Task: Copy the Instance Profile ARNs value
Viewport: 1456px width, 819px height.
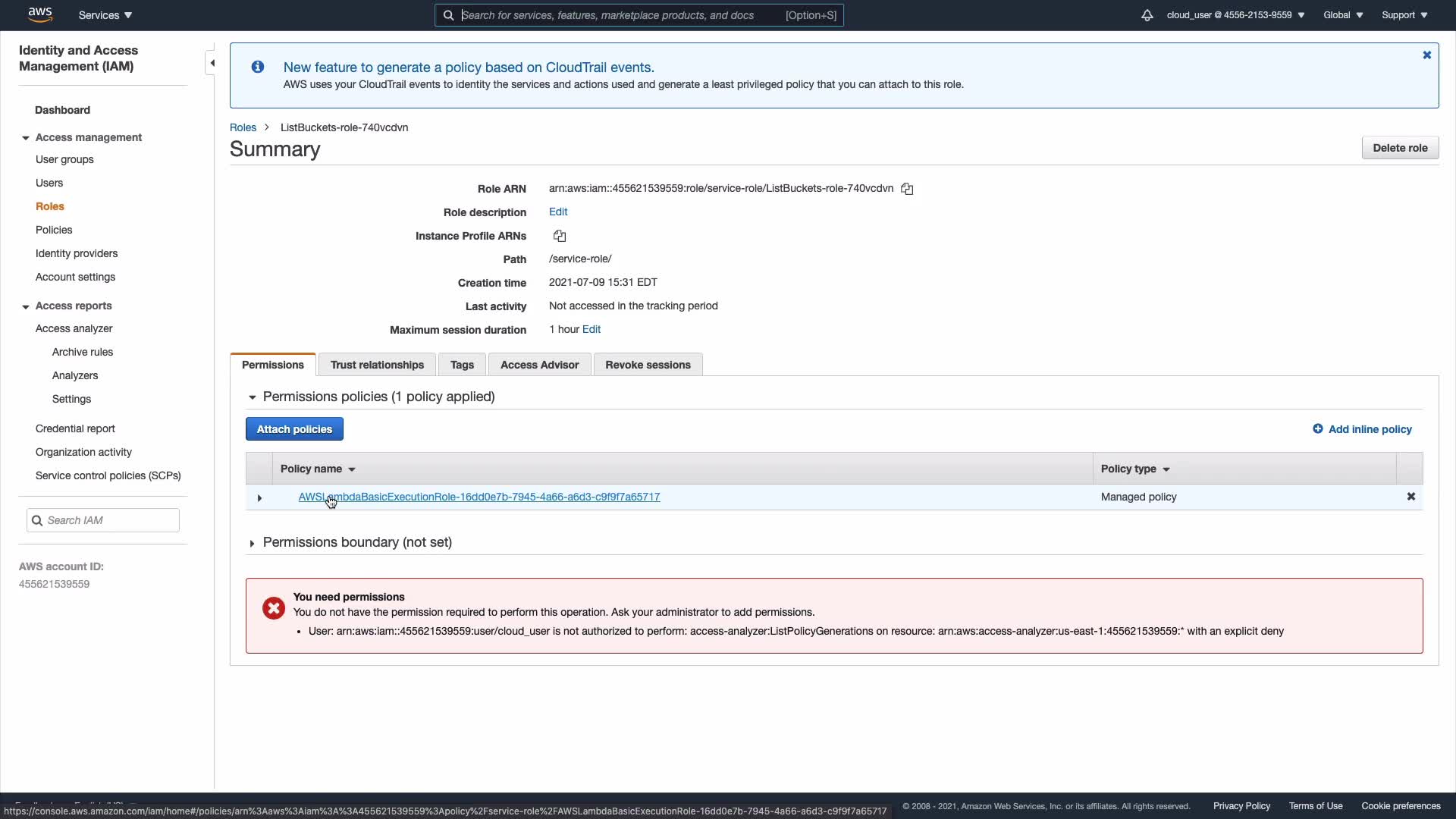Action: (560, 236)
